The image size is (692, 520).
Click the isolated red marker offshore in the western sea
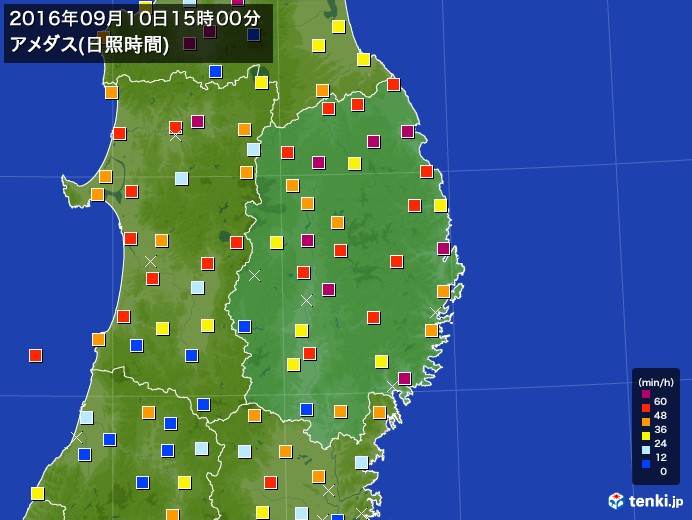(x=35, y=355)
